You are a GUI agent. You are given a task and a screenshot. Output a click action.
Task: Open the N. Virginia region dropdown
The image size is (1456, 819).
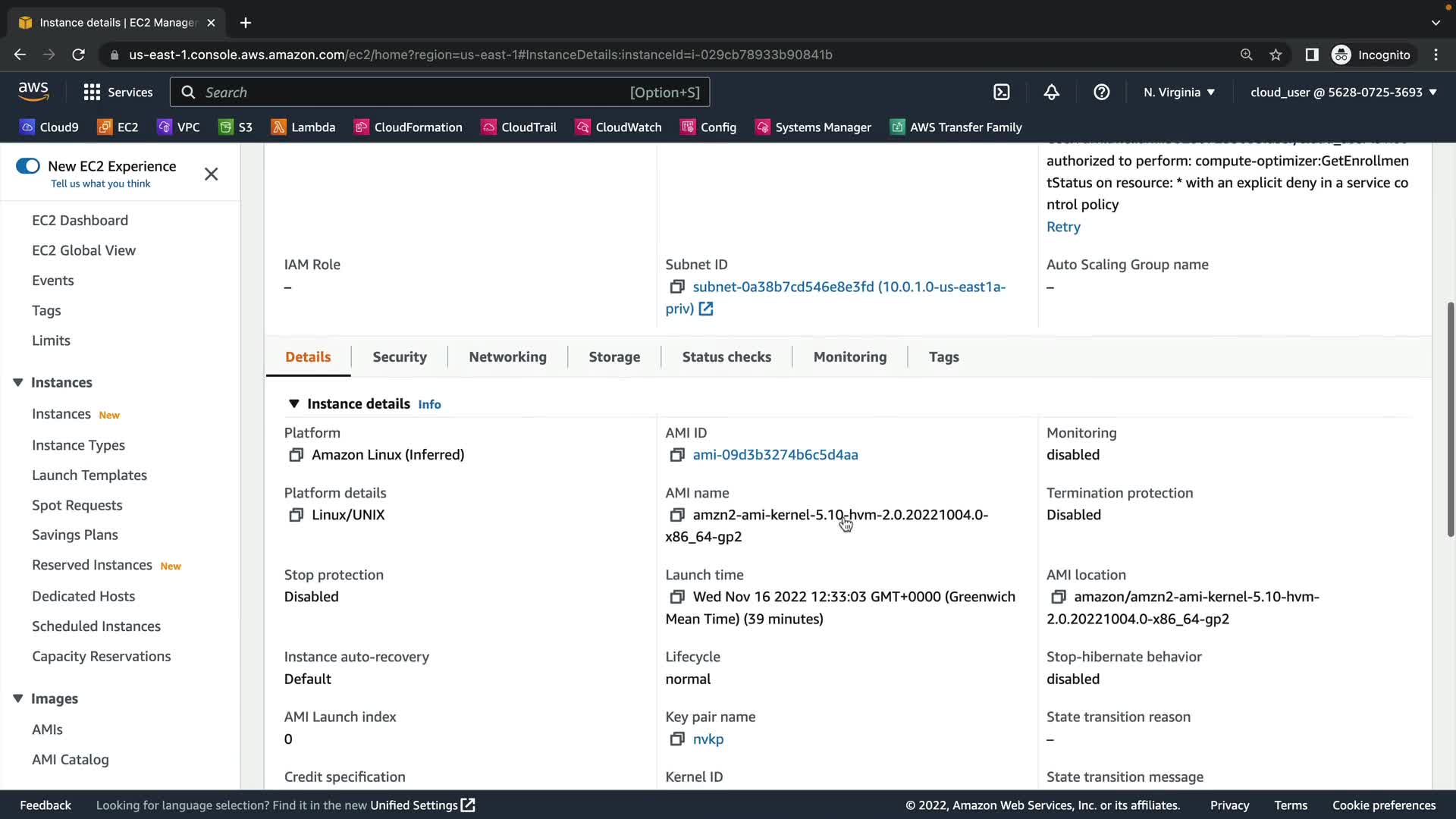coord(1178,93)
